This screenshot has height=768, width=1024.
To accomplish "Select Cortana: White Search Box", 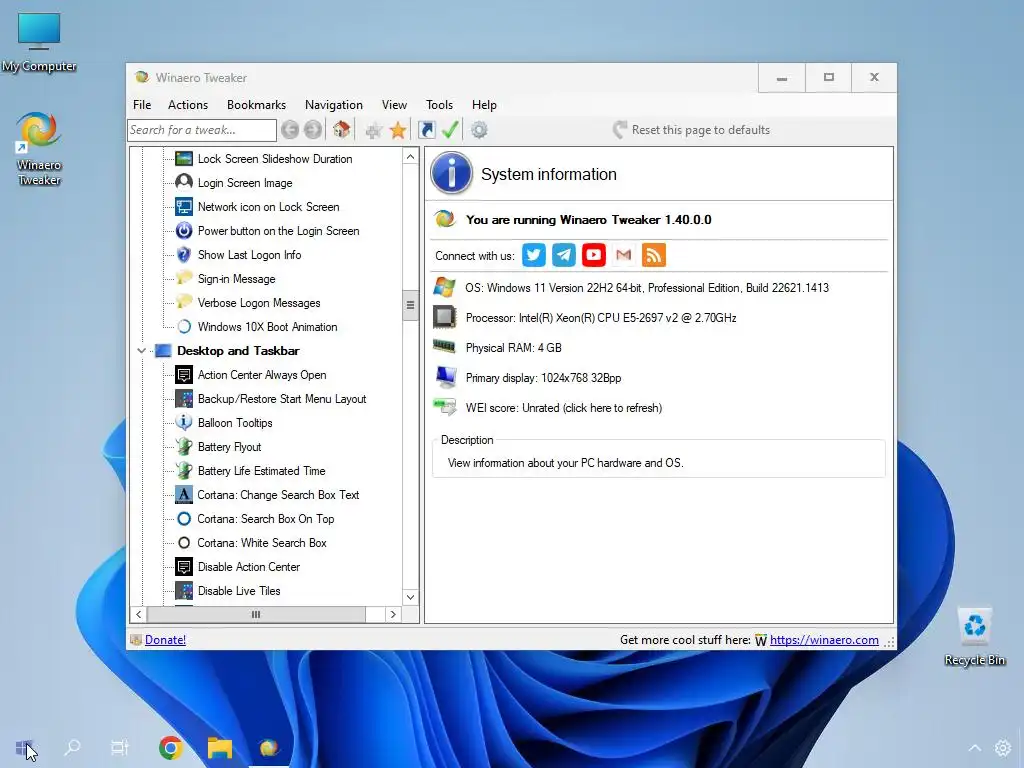I will point(262,543).
